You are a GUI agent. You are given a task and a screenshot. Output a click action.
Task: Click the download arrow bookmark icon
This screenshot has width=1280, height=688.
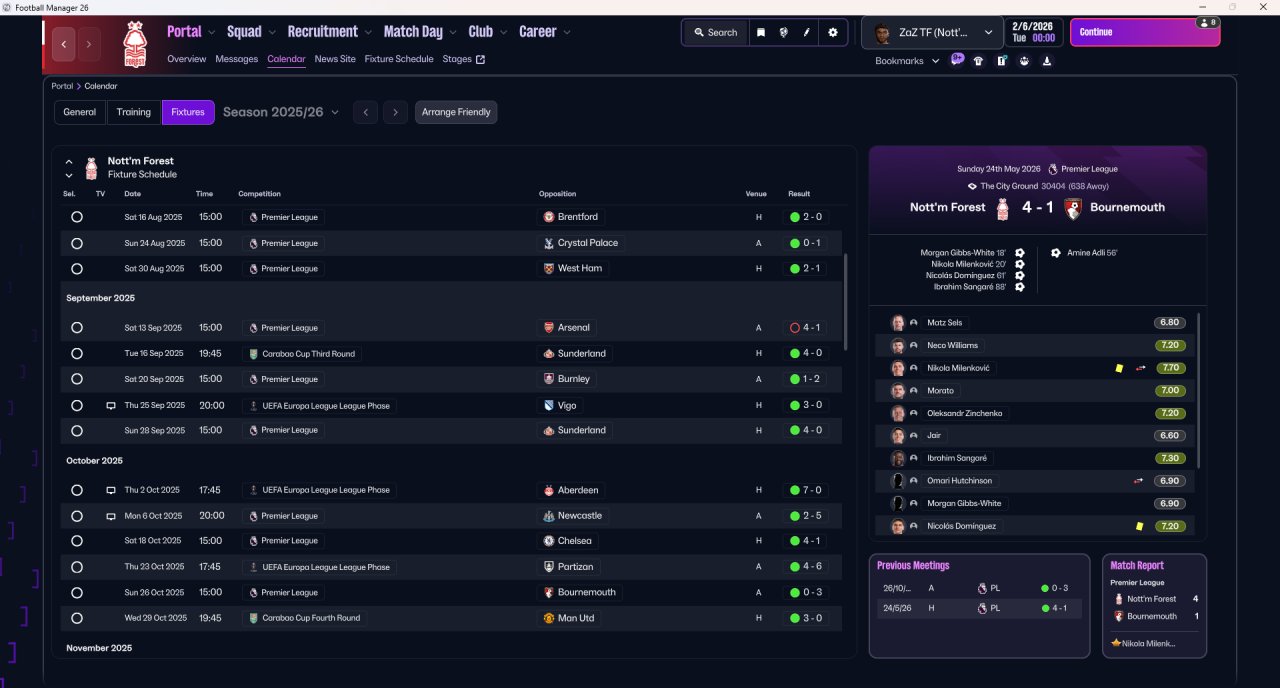click(1046, 61)
